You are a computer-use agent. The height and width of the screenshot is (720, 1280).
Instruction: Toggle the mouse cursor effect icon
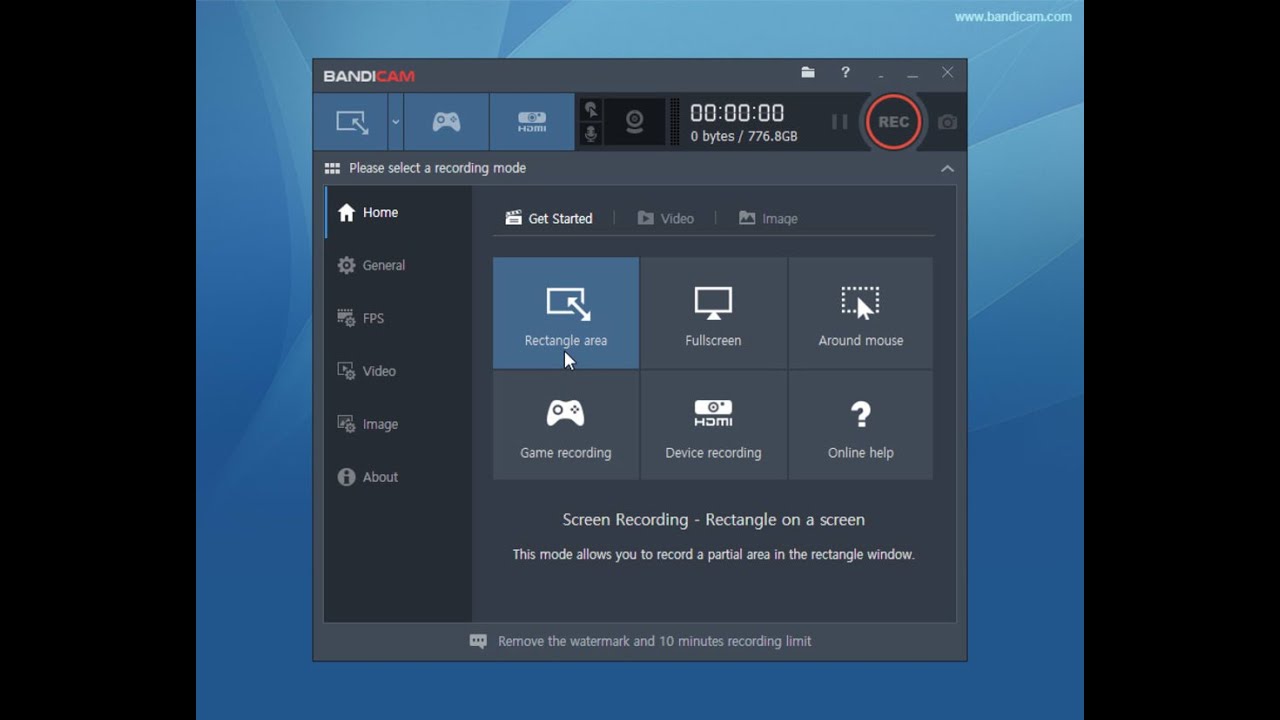click(x=591, y=110)
